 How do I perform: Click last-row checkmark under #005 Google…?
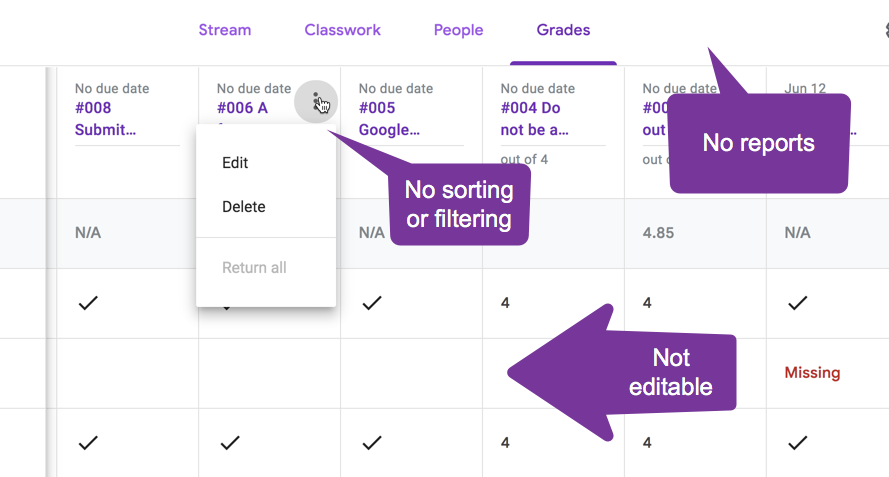372,443
